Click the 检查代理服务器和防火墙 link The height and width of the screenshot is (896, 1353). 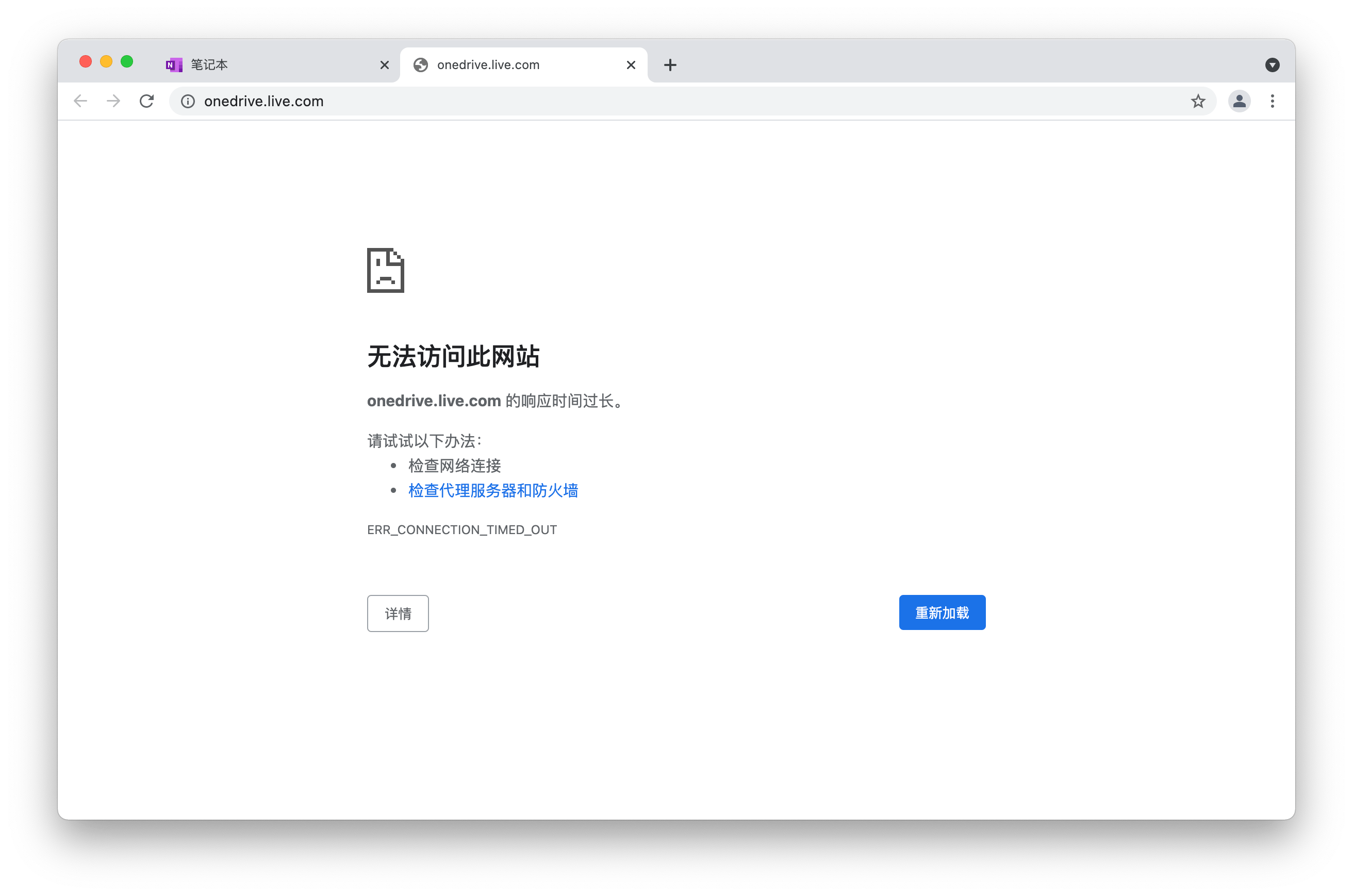pyautogui.click(x=492, y=490)
